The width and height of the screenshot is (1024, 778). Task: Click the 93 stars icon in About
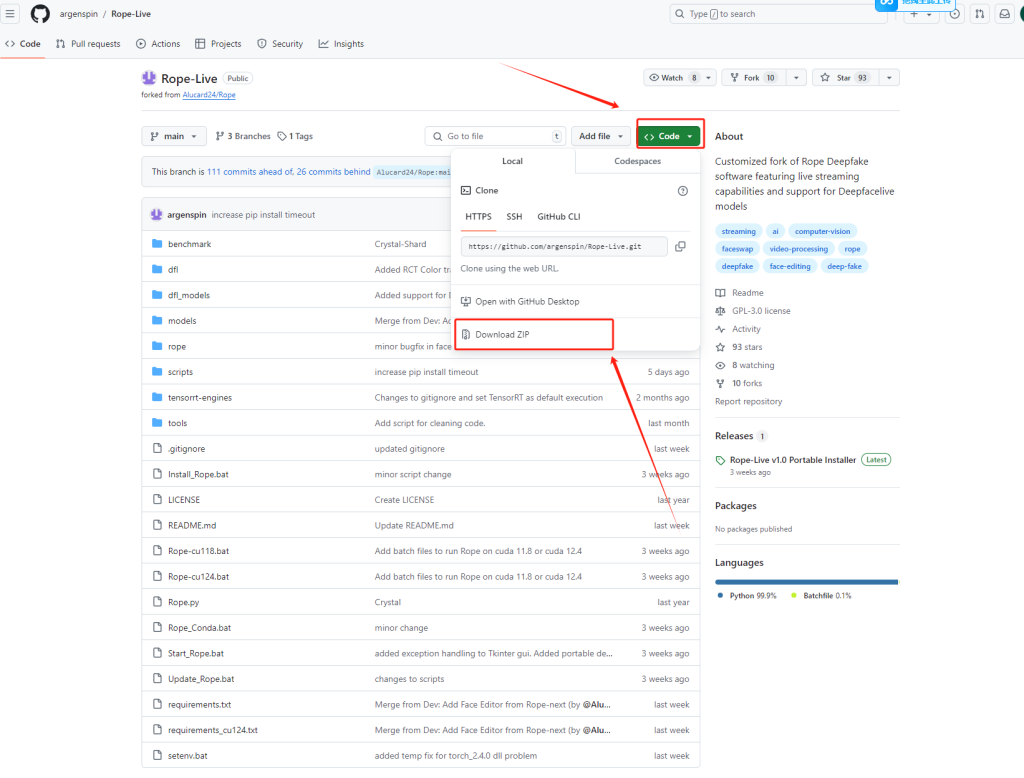(720, 347)
